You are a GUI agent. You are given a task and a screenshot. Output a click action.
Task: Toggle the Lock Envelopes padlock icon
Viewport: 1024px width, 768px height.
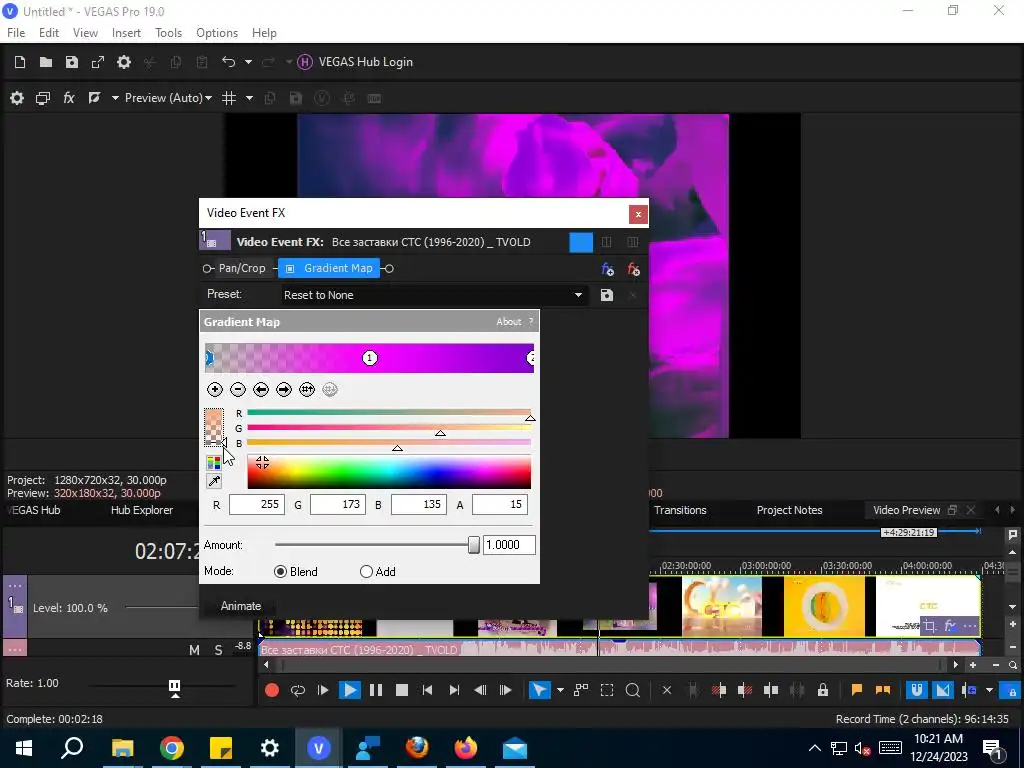(823, 690)
